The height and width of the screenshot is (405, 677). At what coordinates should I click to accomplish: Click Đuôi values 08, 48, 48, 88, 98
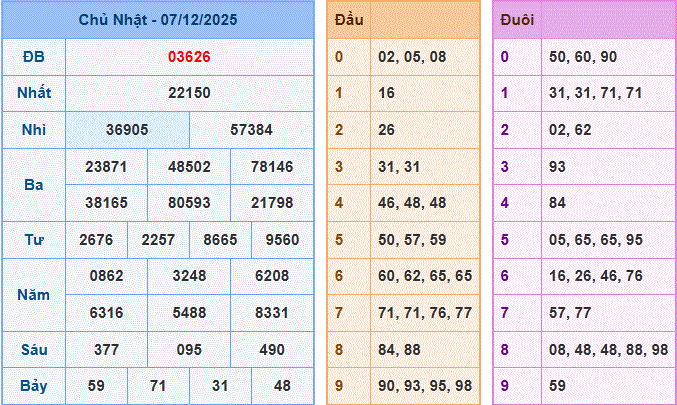click(608, 350)
